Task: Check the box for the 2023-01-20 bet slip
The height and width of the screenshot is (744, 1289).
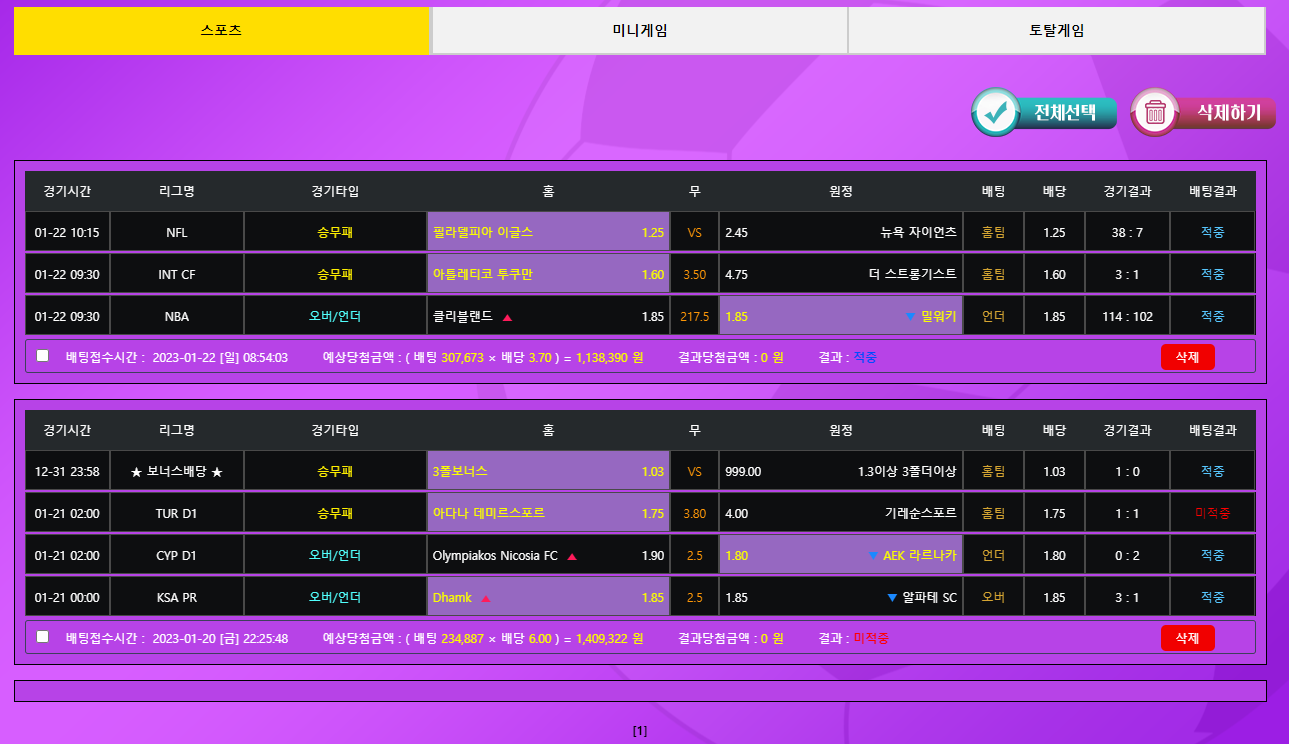Action: (42, 637)
